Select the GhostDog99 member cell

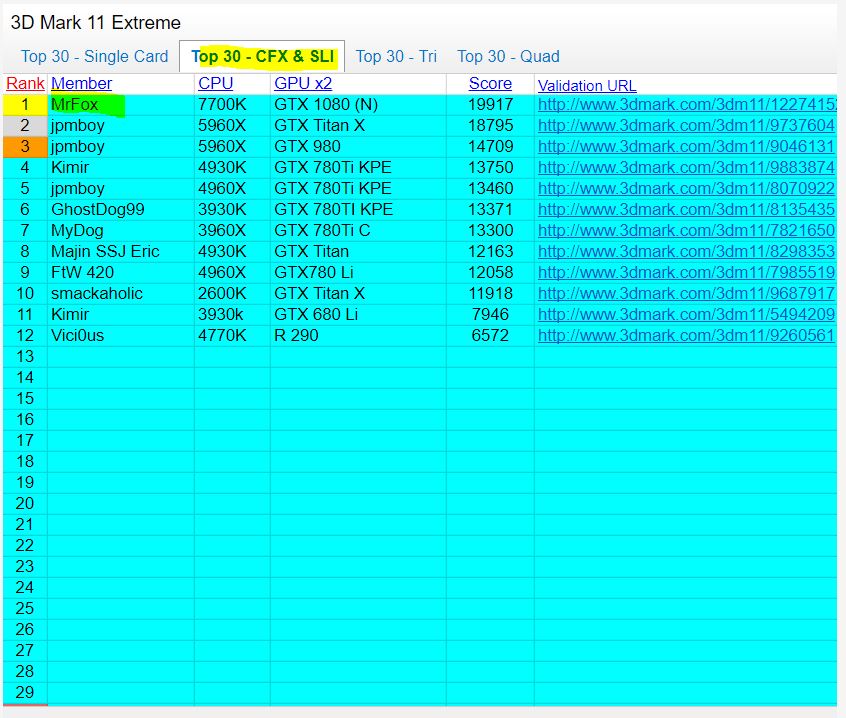(120, 209)
